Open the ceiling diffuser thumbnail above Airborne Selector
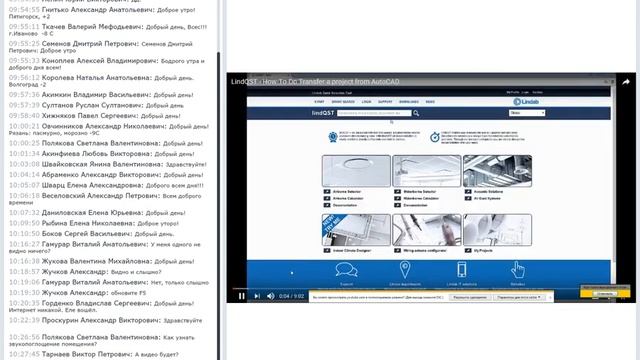This screenshot has height=360, width=640. 356,171
